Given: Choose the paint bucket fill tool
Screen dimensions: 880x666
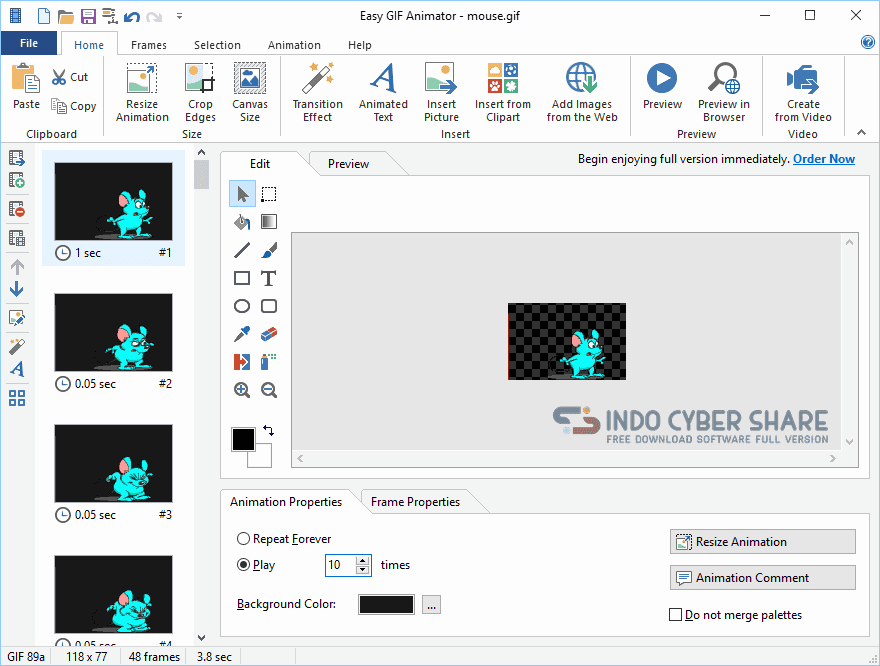Looking at the screenshot, I should pos(242,222).
